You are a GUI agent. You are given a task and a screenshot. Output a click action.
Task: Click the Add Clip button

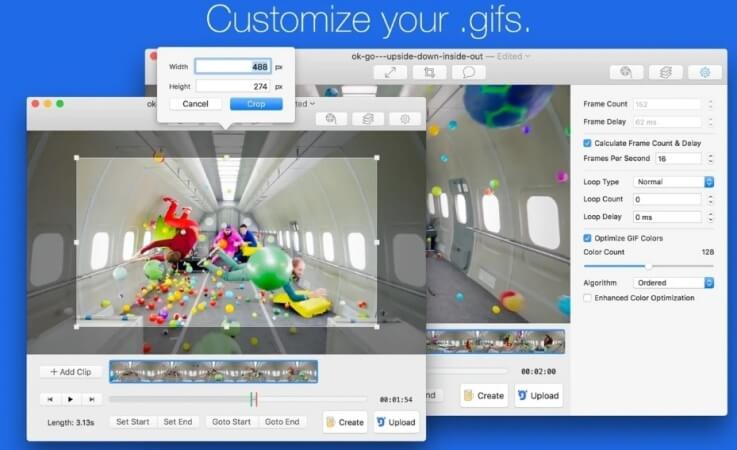pos(71,372)
